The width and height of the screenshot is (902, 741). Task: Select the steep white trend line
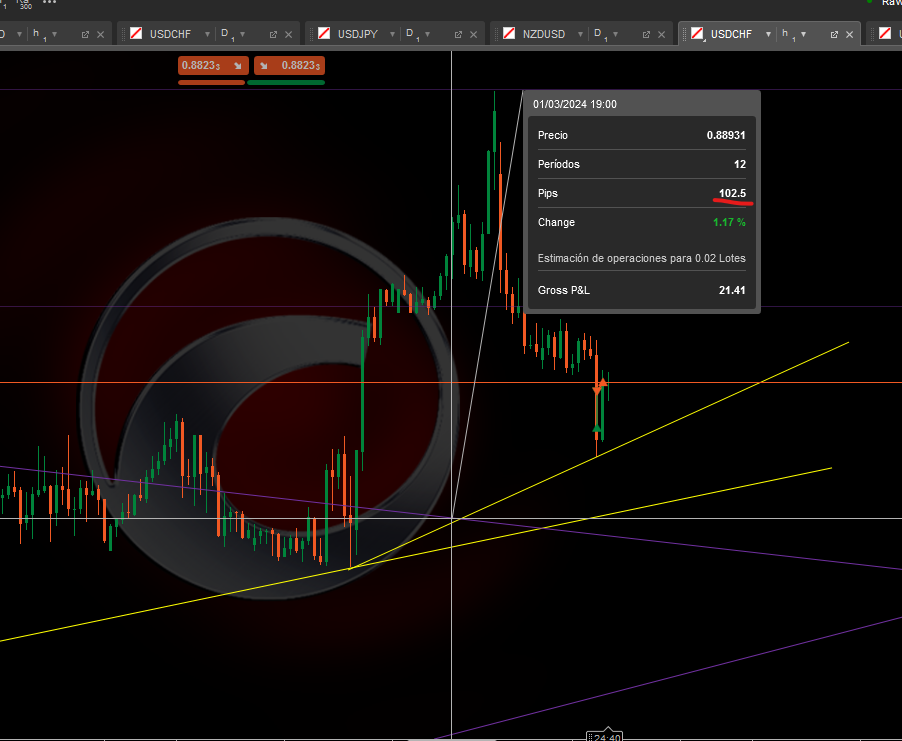[488, 305]
